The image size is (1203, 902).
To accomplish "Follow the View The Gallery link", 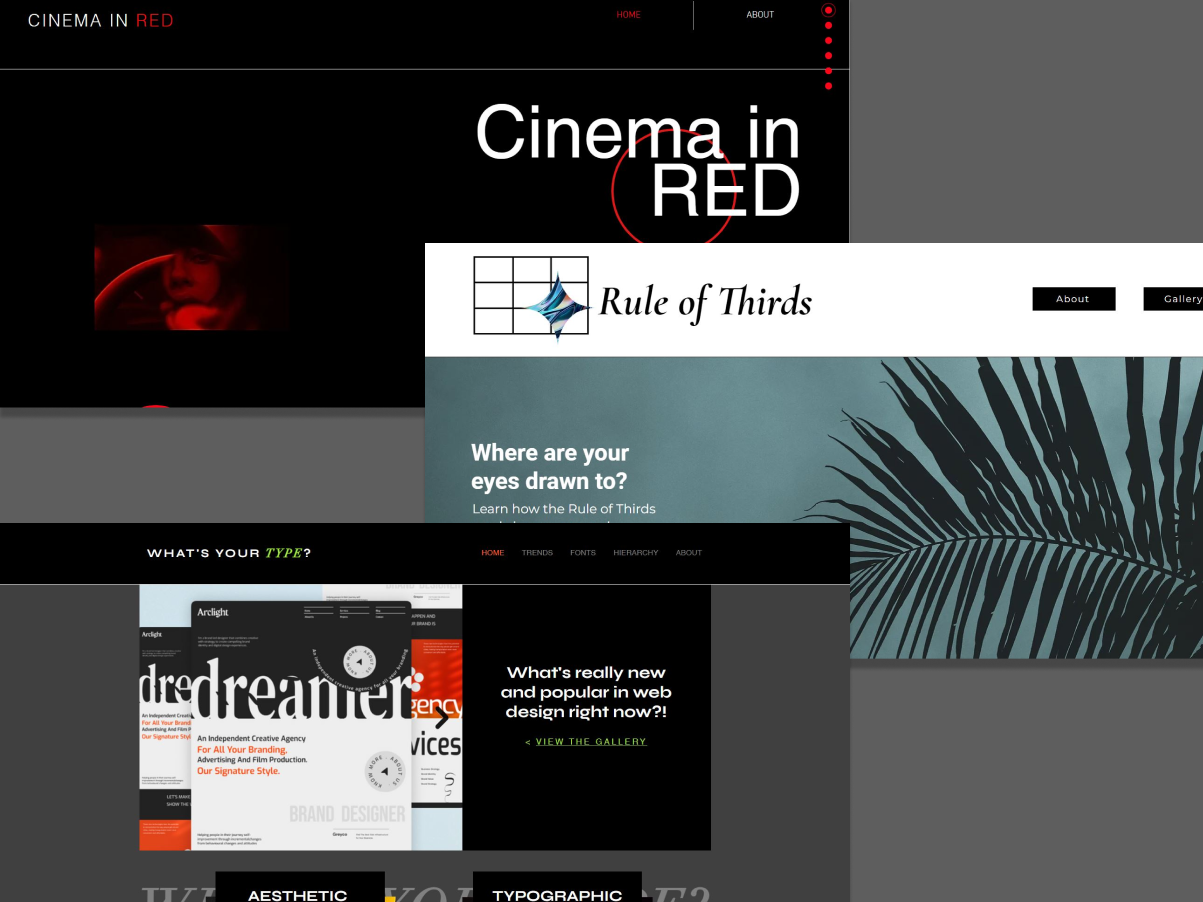I will pos(591,742).
